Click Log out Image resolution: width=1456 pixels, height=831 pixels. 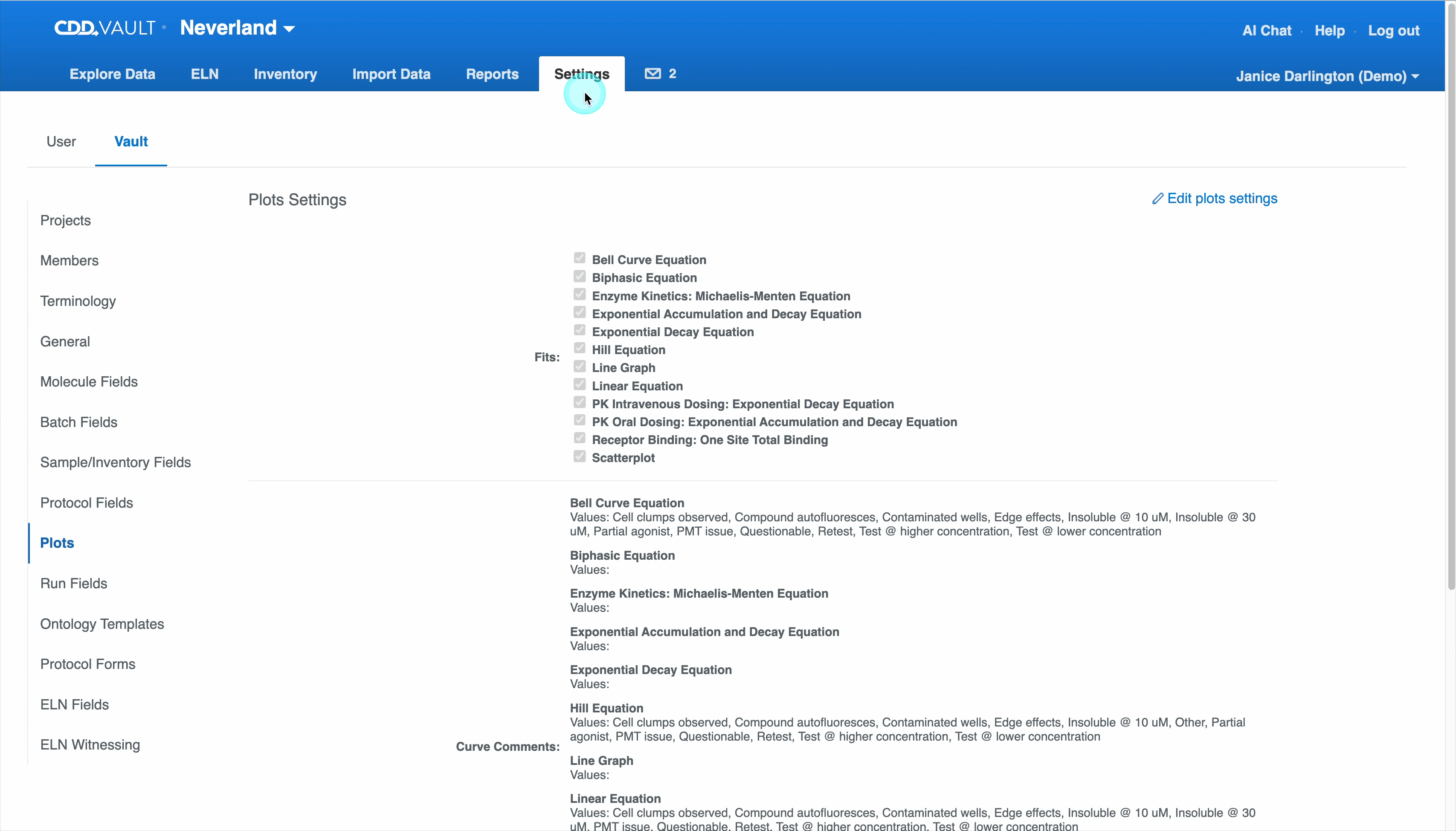pos(1393,31)
